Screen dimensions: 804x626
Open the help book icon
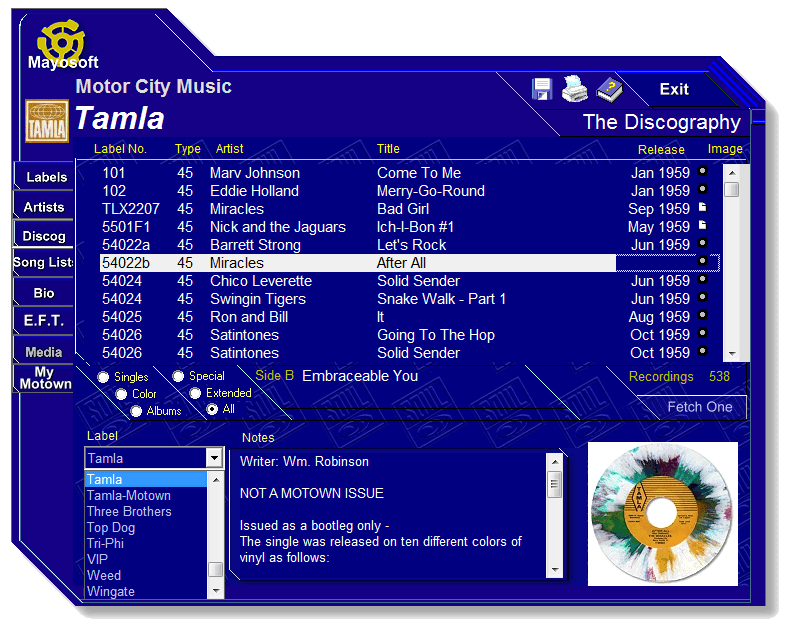pyautogui.click(x=609, y=89)
